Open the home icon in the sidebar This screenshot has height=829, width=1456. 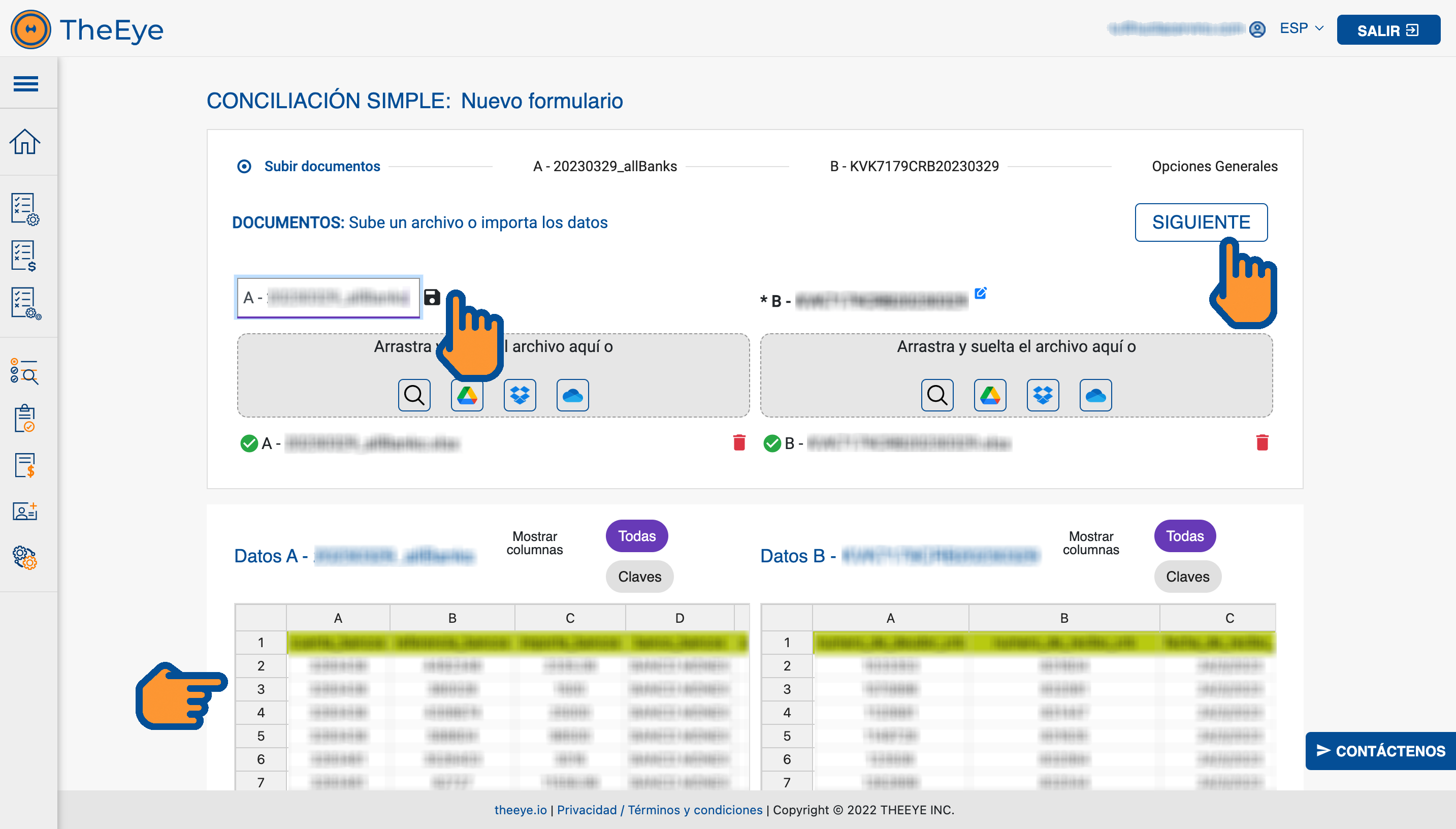pos(25,141)
